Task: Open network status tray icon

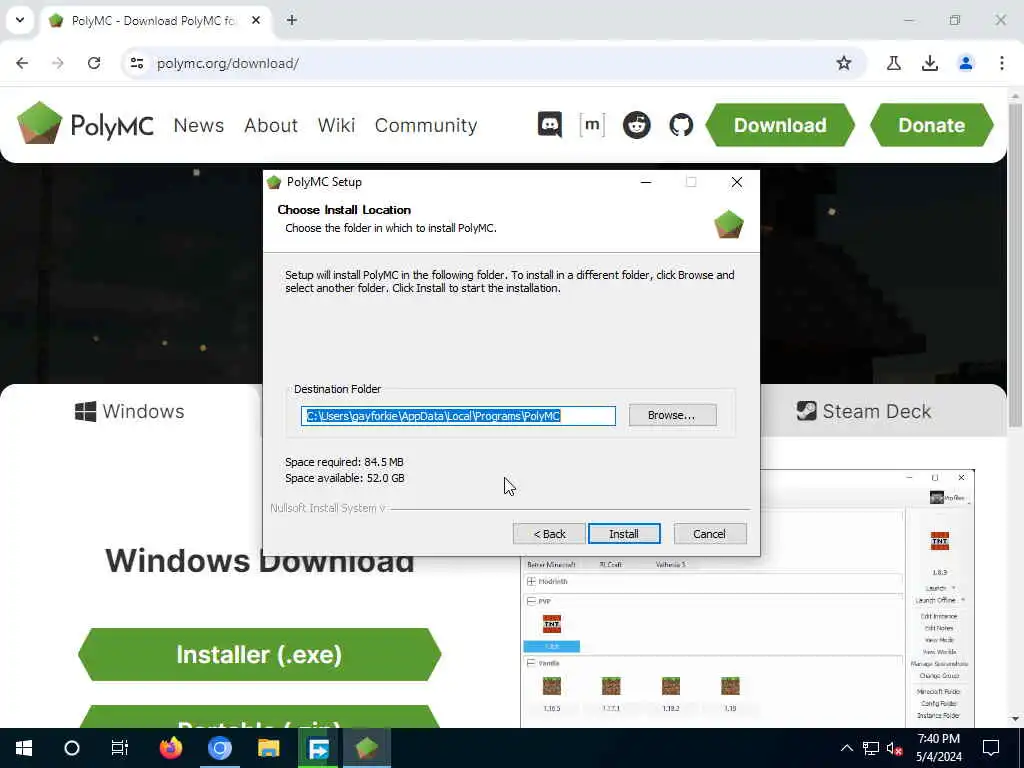Action: tap(871, 748)
